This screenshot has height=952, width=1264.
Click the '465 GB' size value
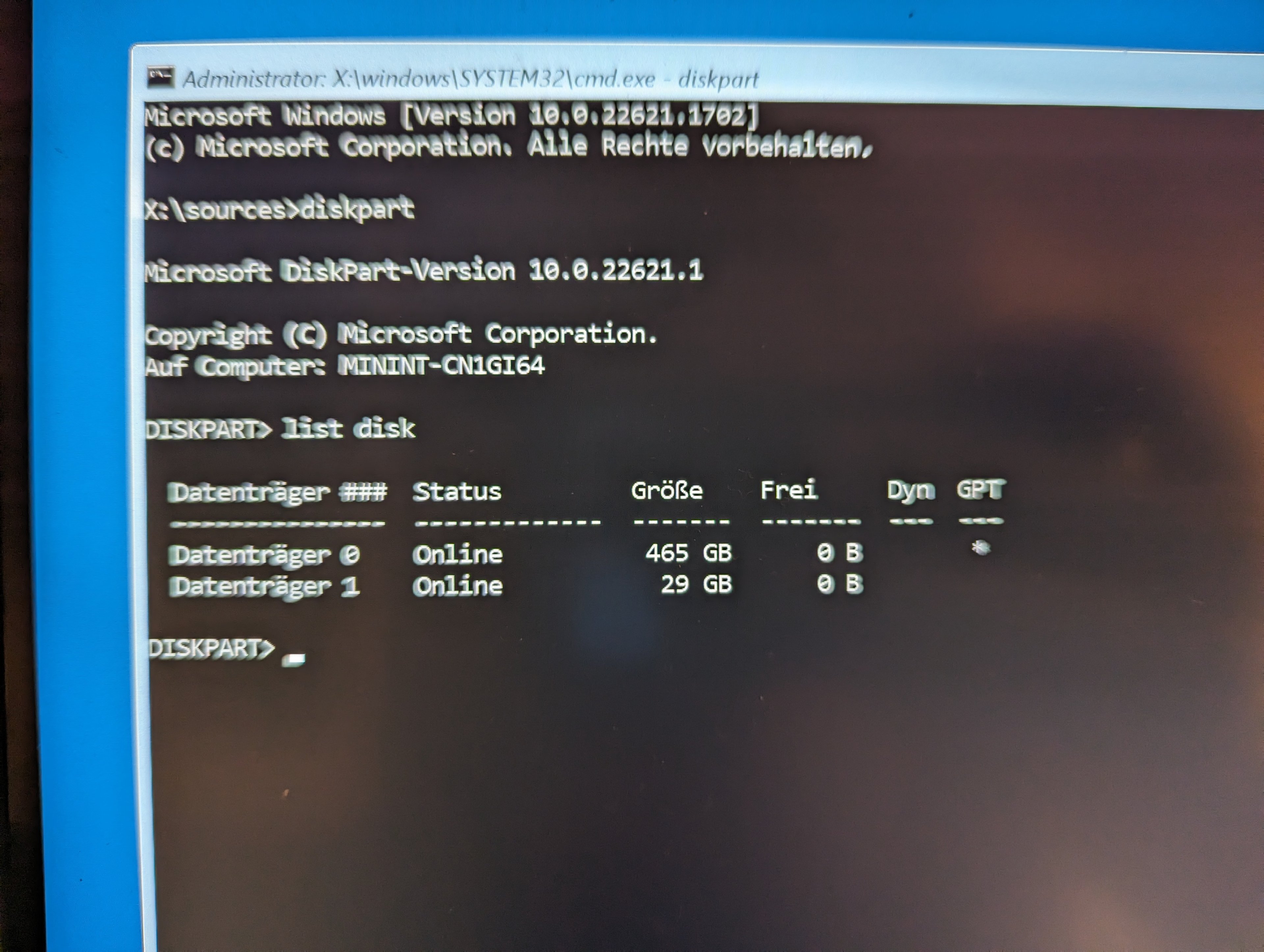tap(688, 553)
